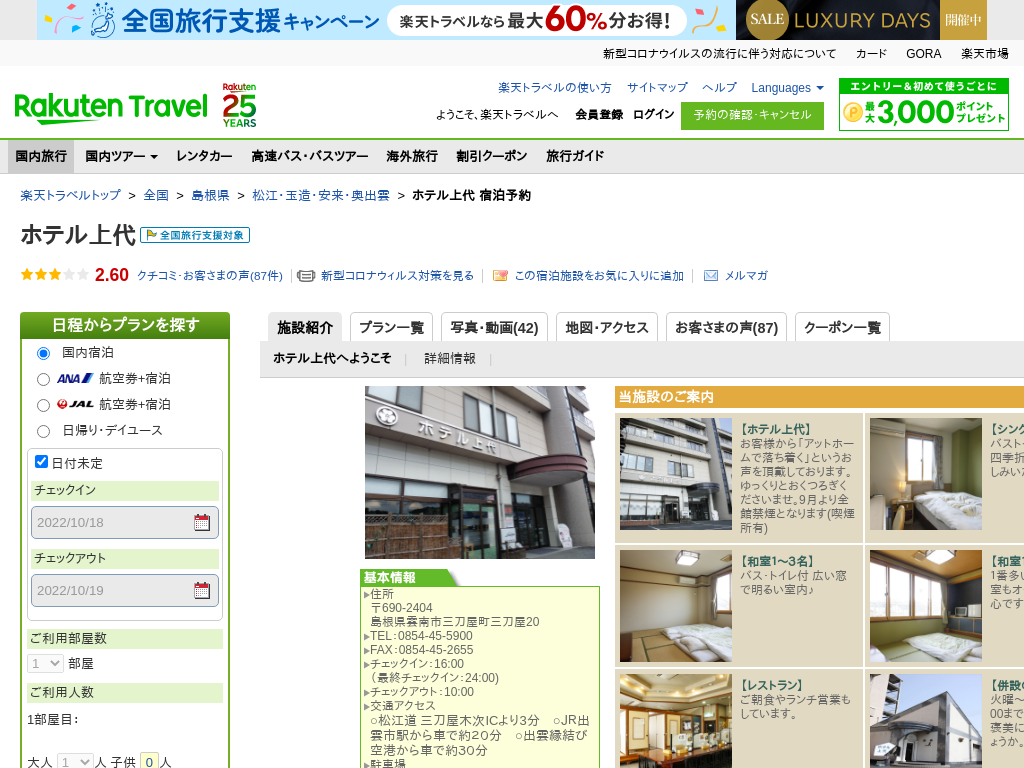The height and width of the screenshot is (768, 1024).
Task: Click the Rakuten Travel logo
Action: pyautogui.click(x=111, y=108)
